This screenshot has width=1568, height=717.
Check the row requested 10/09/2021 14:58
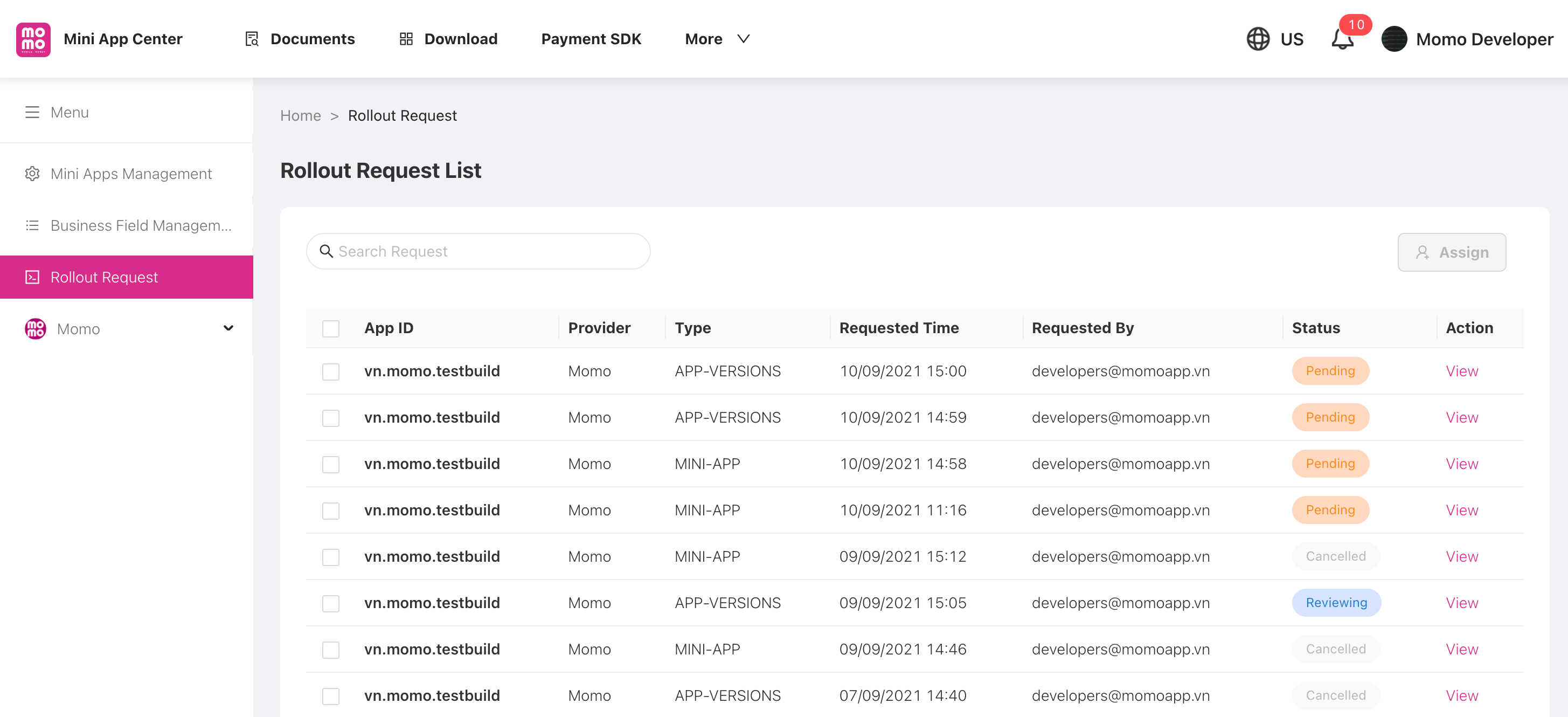coord(330,464)
